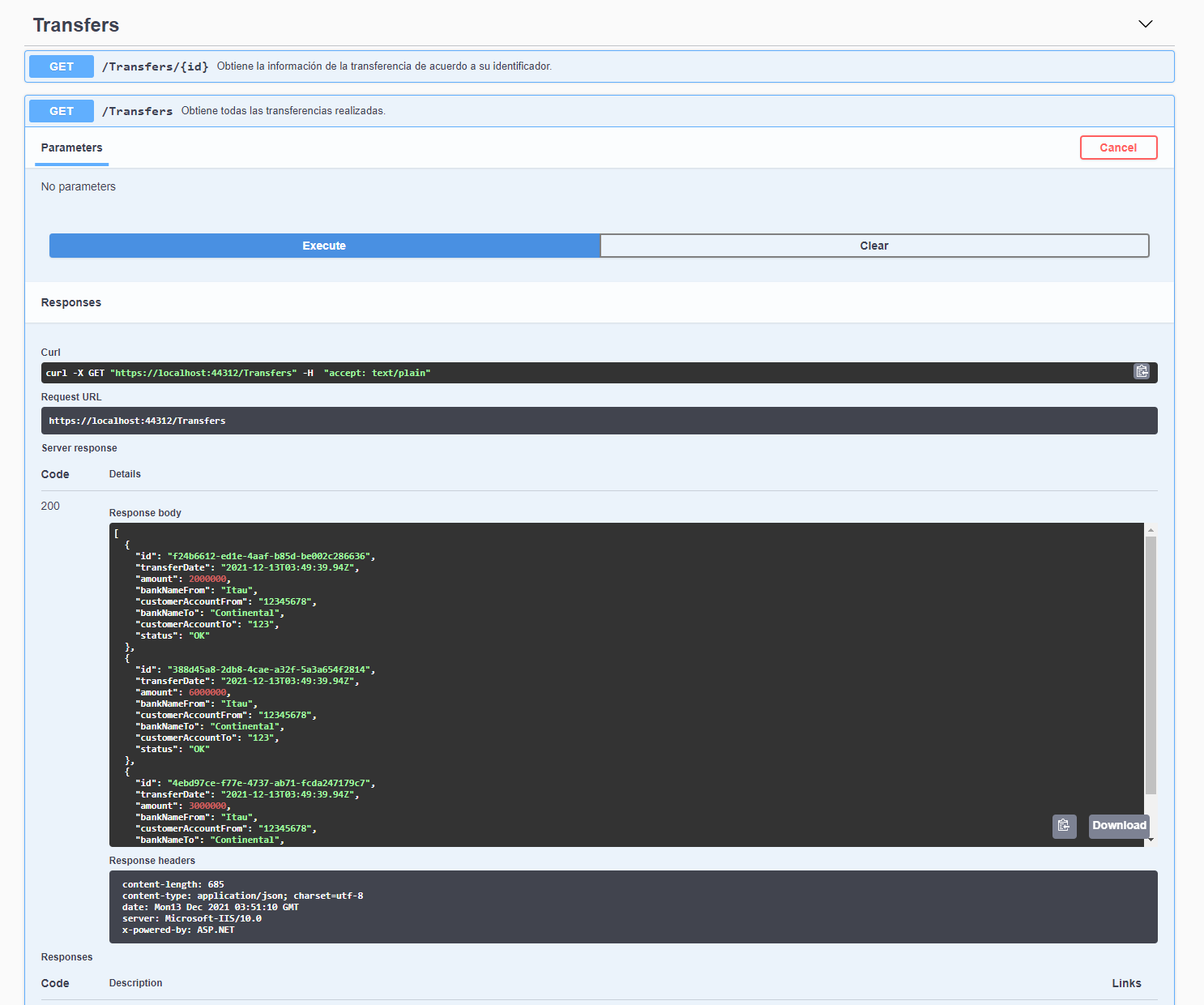Click the No parameters area

[78, 186]
